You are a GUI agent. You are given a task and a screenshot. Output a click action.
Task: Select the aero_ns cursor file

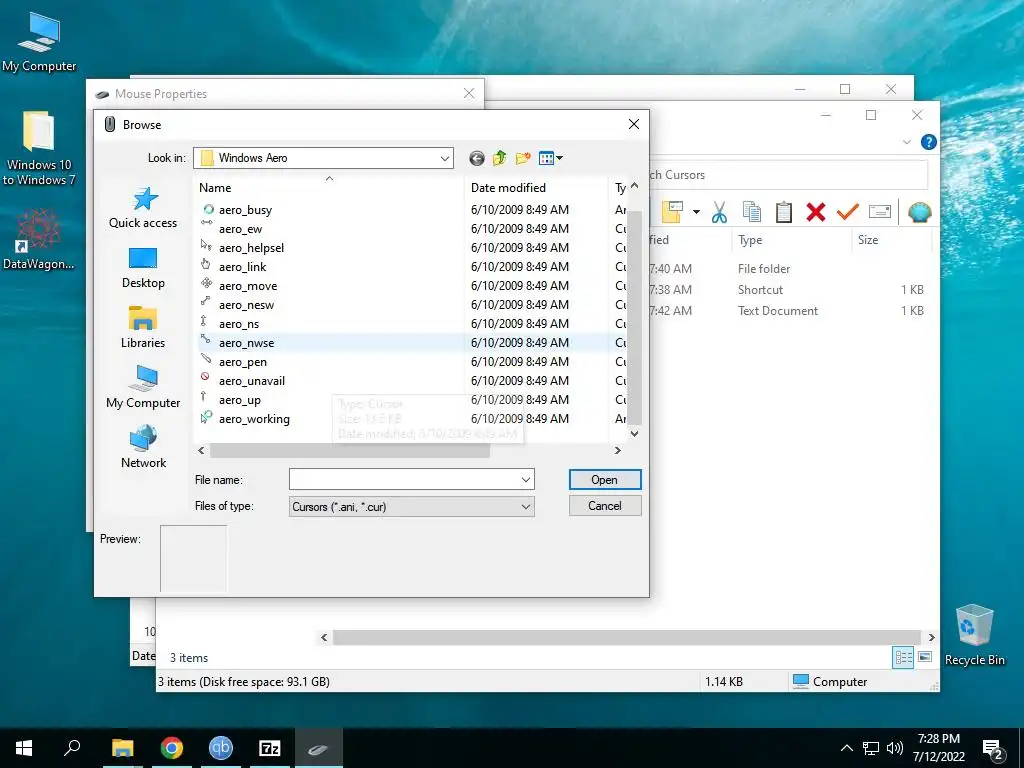pos(238,324)
